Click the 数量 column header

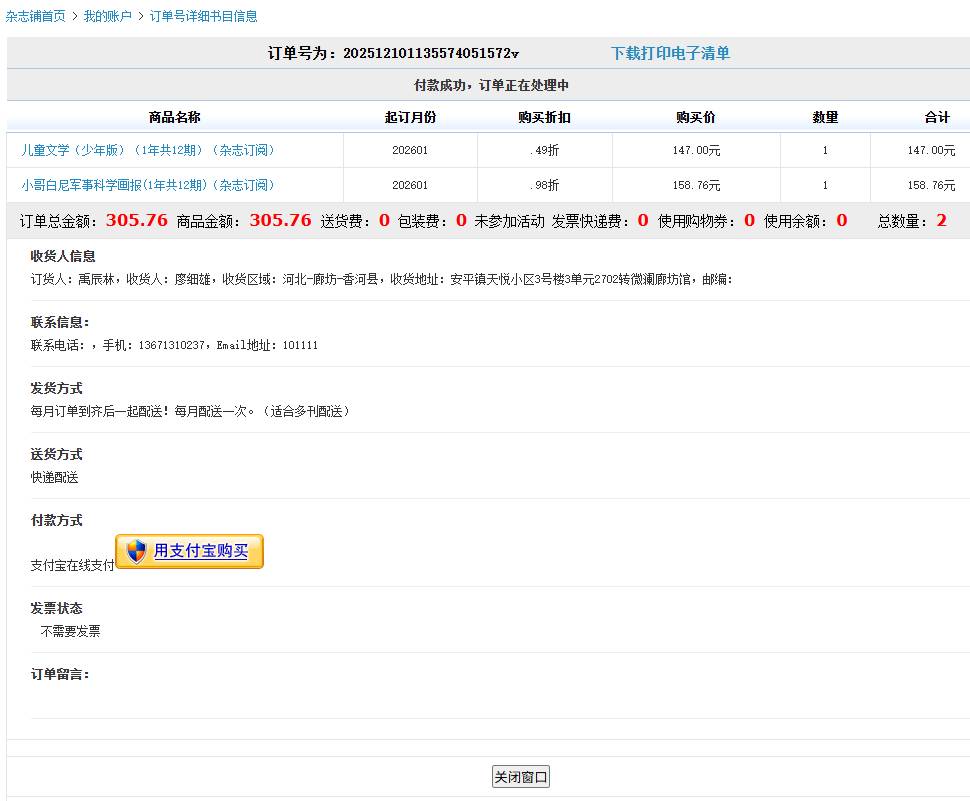(825, 117)
